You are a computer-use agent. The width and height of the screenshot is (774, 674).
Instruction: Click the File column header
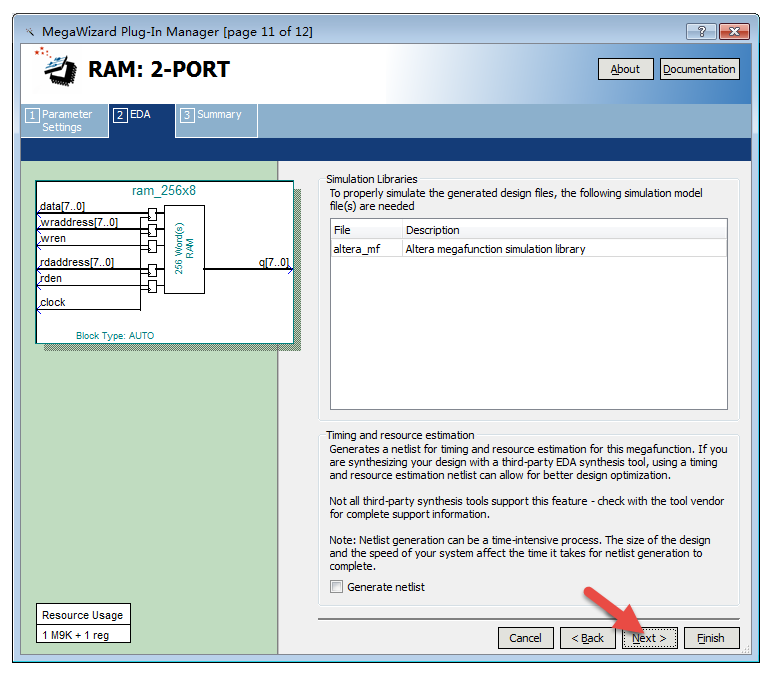(366, 230)
